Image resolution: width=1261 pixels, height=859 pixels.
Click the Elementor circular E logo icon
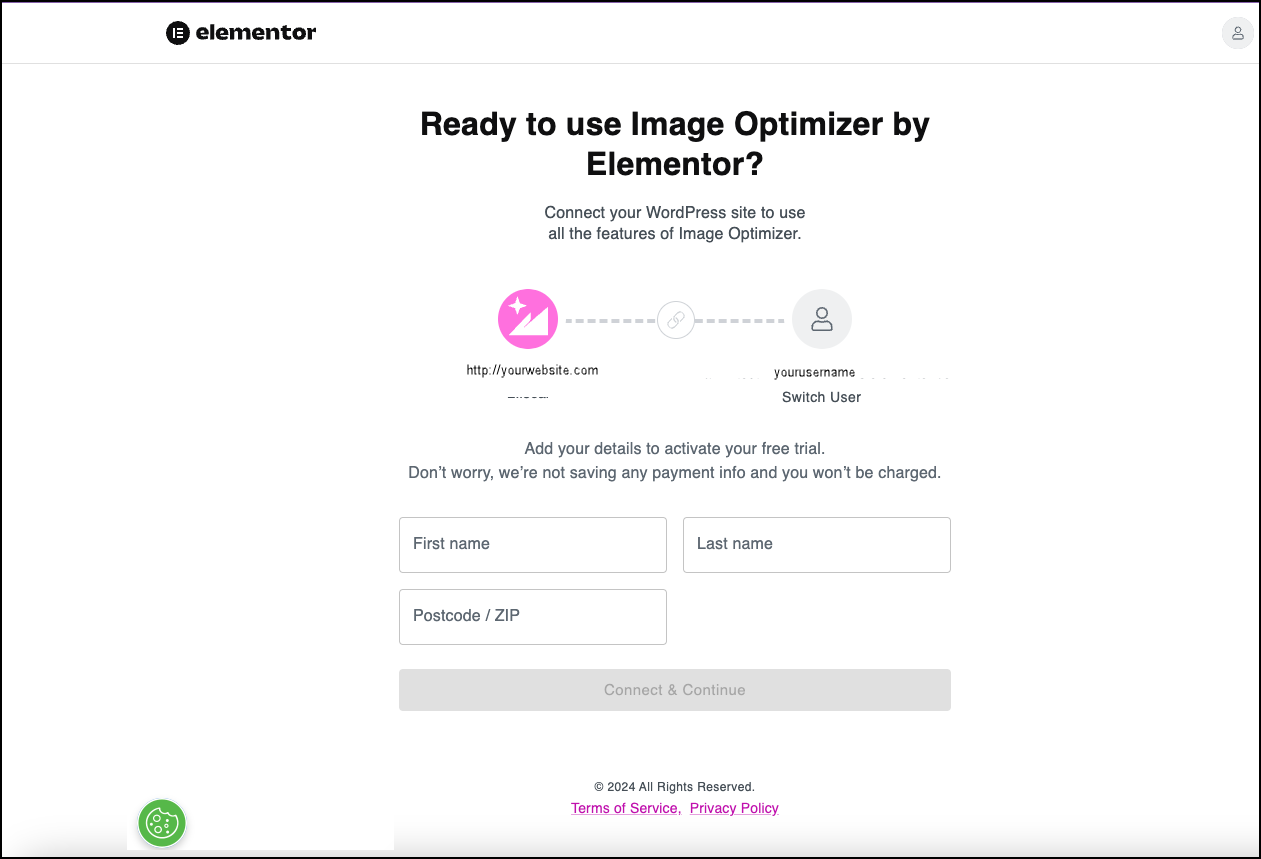[x=178, y=33]
